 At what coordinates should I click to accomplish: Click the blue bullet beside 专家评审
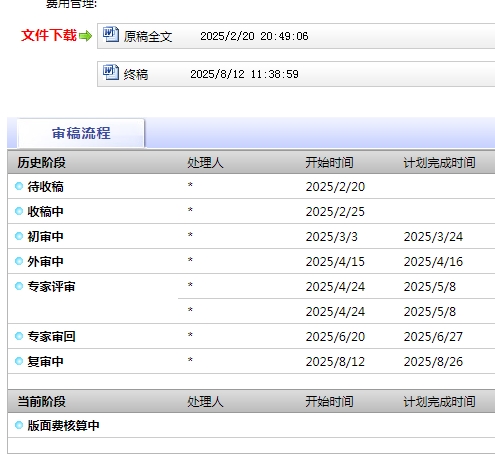point(19,286)
